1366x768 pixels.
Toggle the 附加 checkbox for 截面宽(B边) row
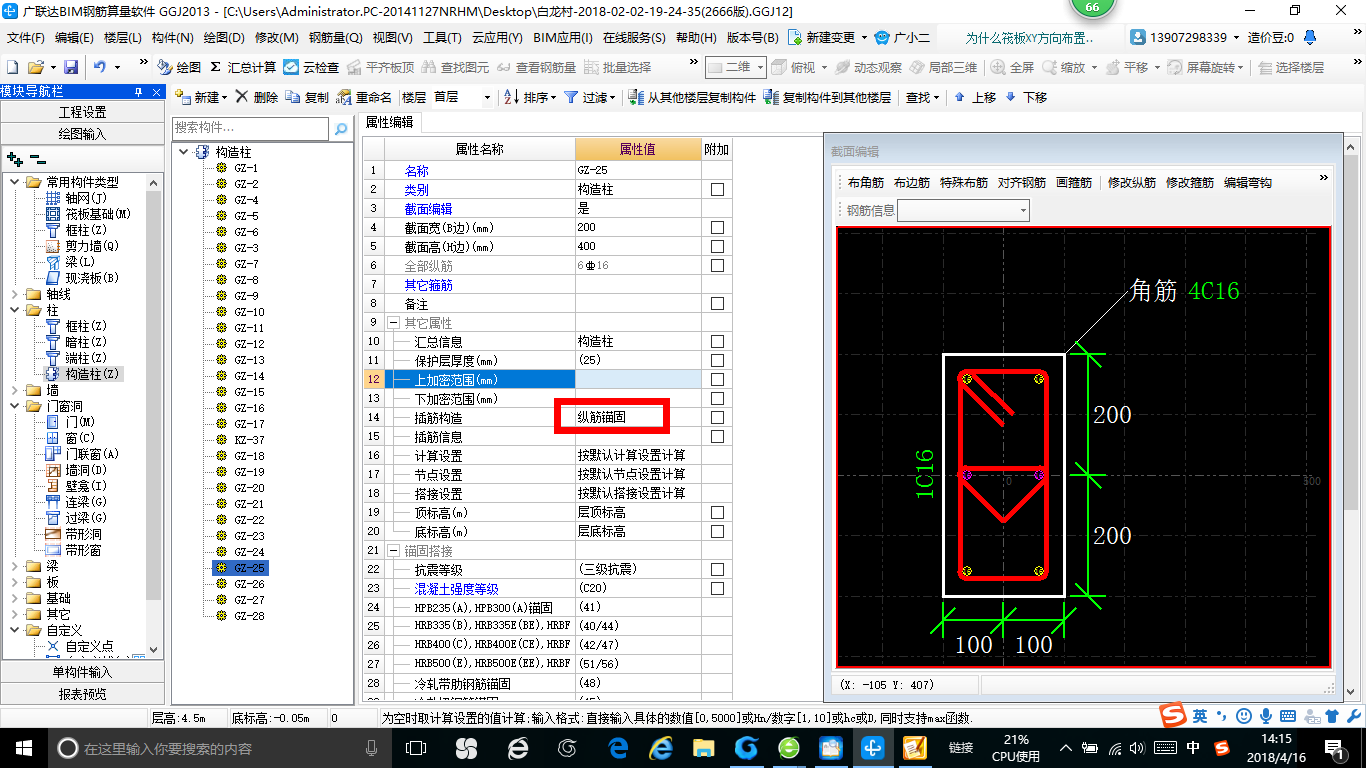pos(717,228)
